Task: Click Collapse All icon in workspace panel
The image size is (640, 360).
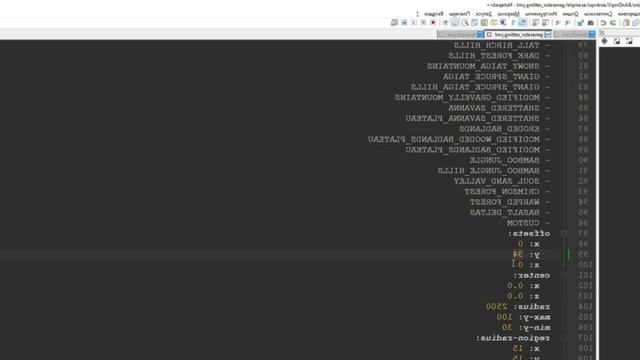Action: (x=617, y=41)
